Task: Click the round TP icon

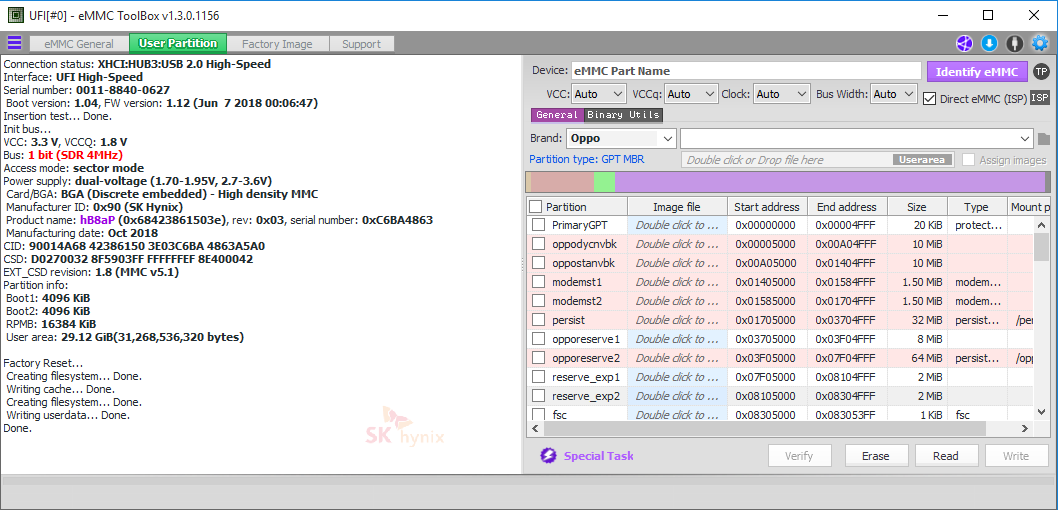Action: [x=1041, y=71]
